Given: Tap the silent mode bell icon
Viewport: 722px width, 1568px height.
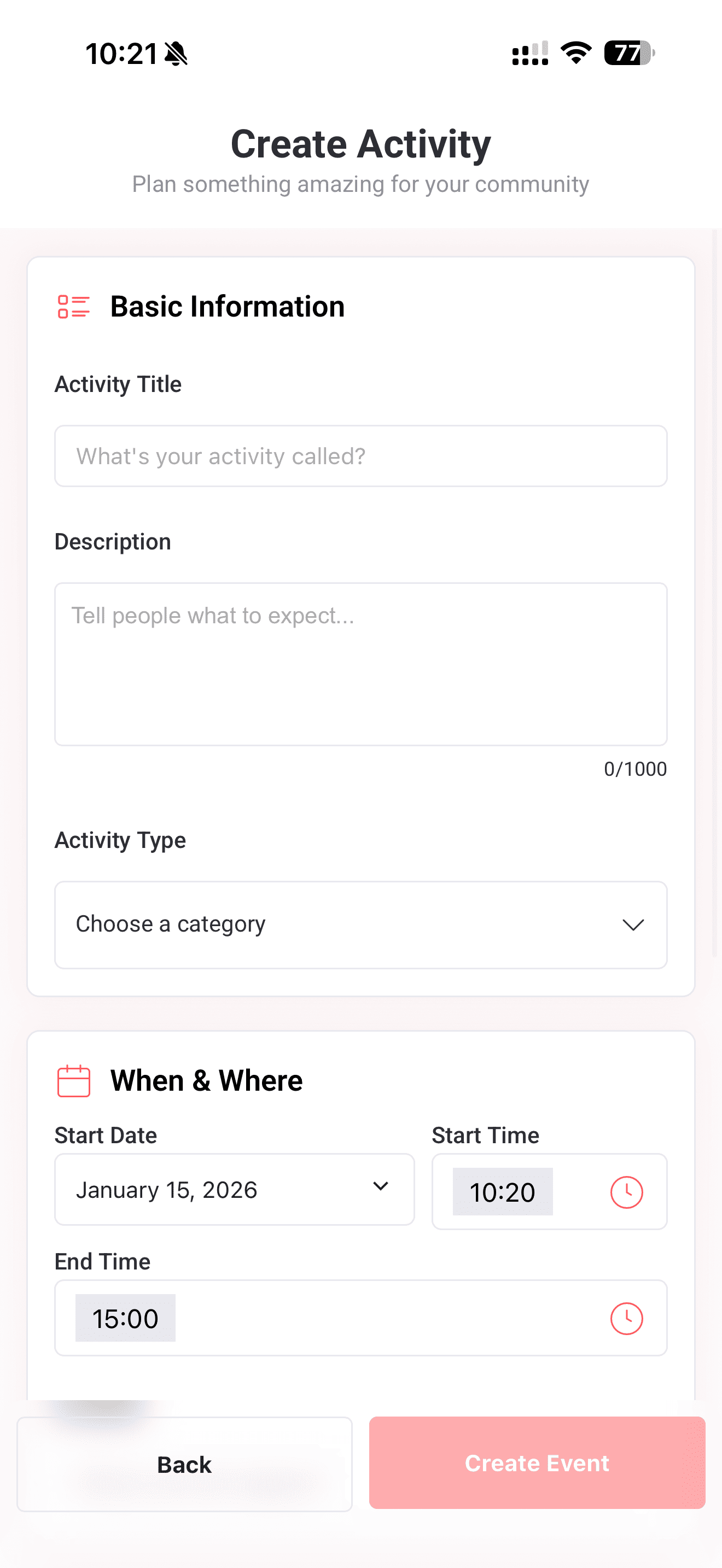Looking at the screenshot, I should [x=177, y=54].
